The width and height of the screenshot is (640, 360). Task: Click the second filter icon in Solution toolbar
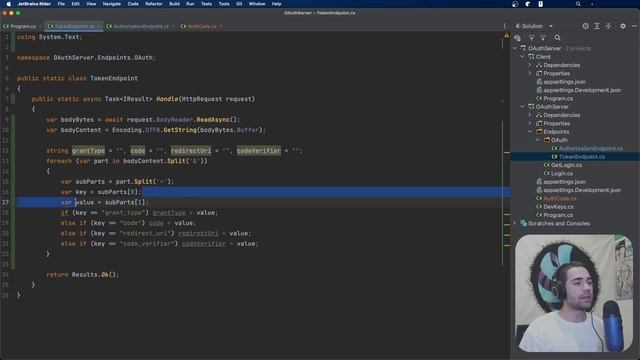coord(543,38)
